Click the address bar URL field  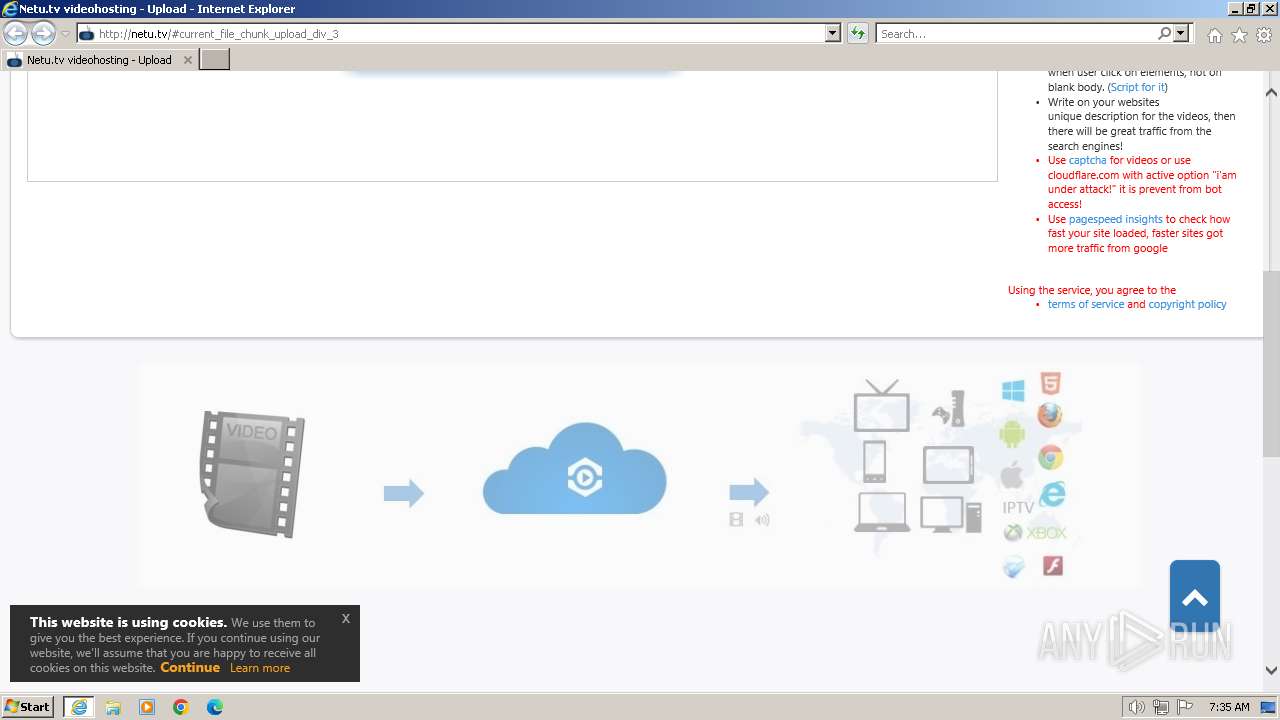[450, 34]
